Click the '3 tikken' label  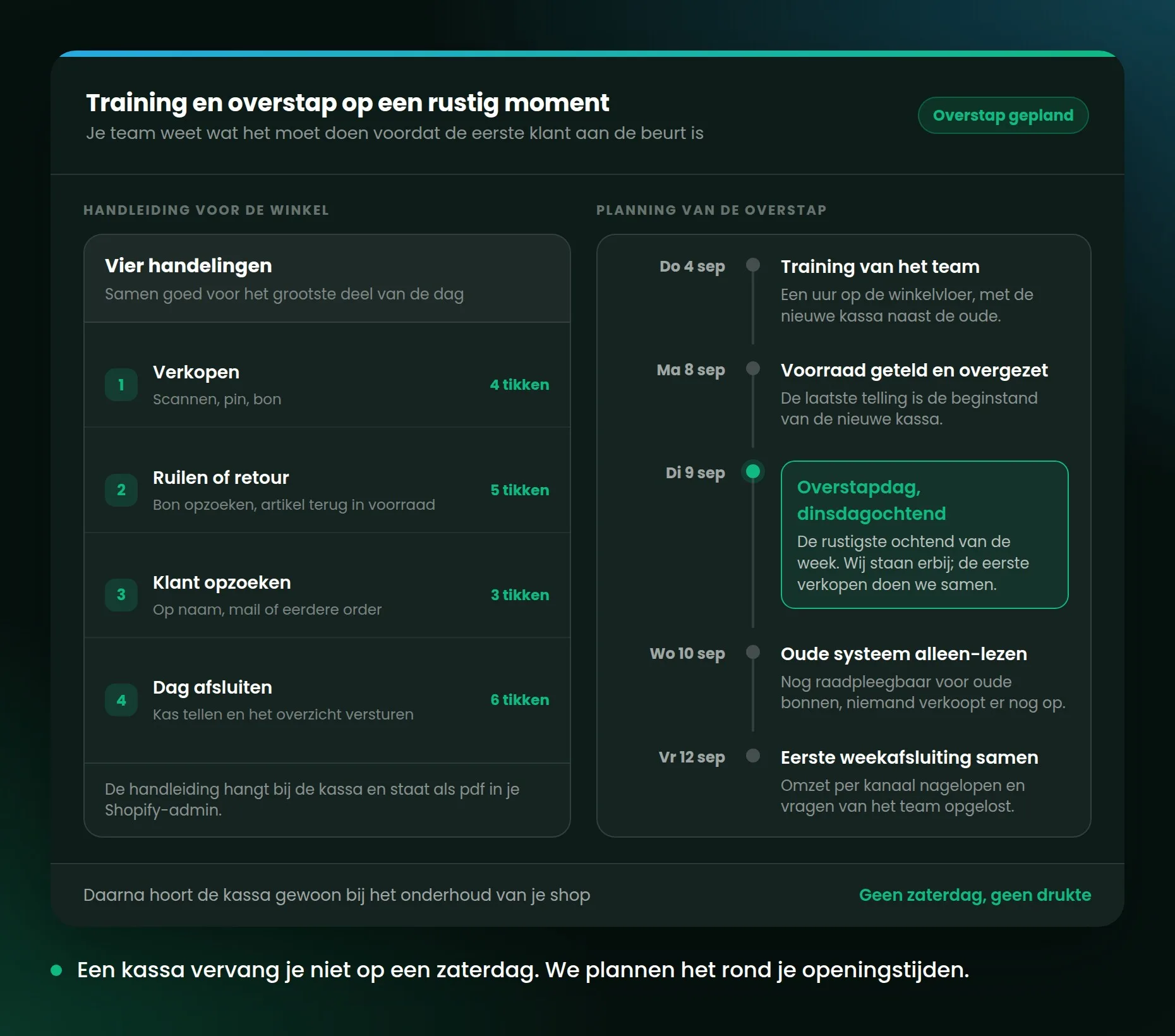[x=519, y=595]
